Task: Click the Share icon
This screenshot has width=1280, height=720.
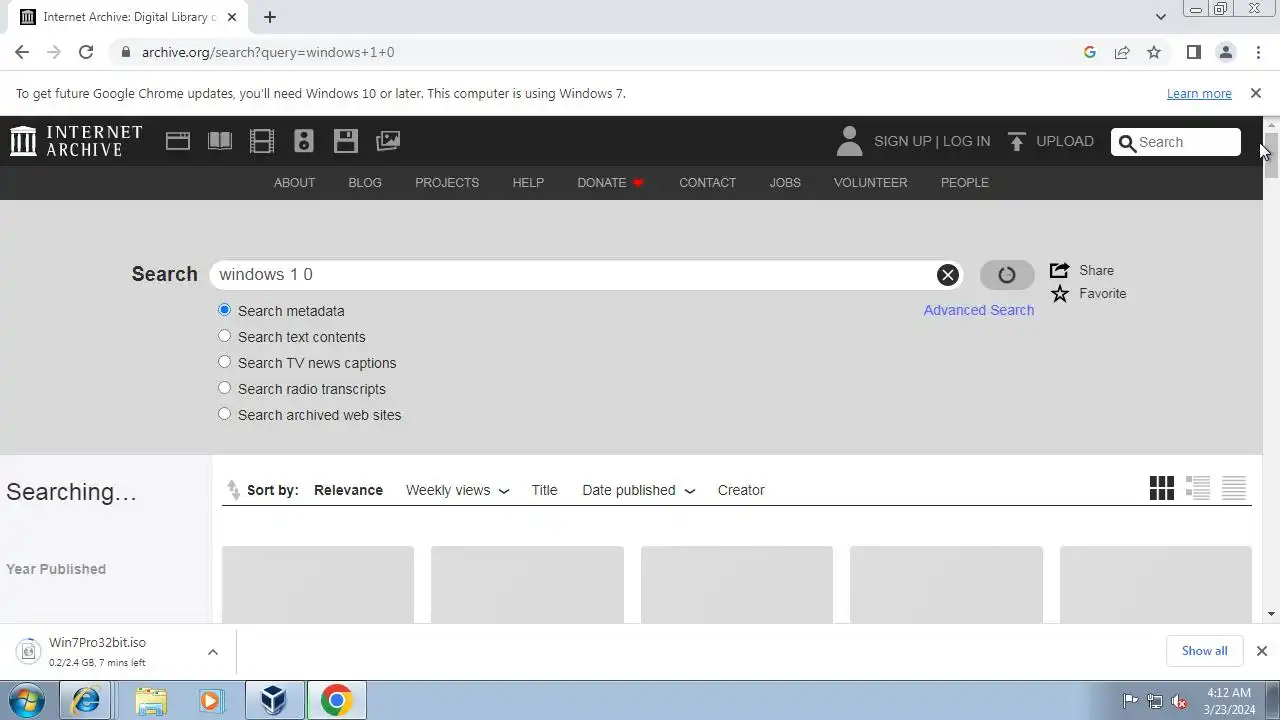Action: click(1059, 270)
